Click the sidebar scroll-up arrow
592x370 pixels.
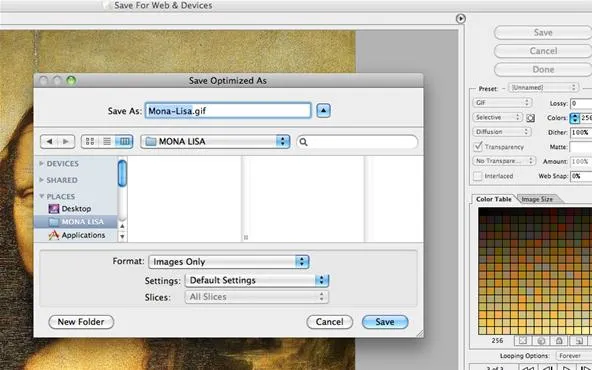click(x=122, y=226)
